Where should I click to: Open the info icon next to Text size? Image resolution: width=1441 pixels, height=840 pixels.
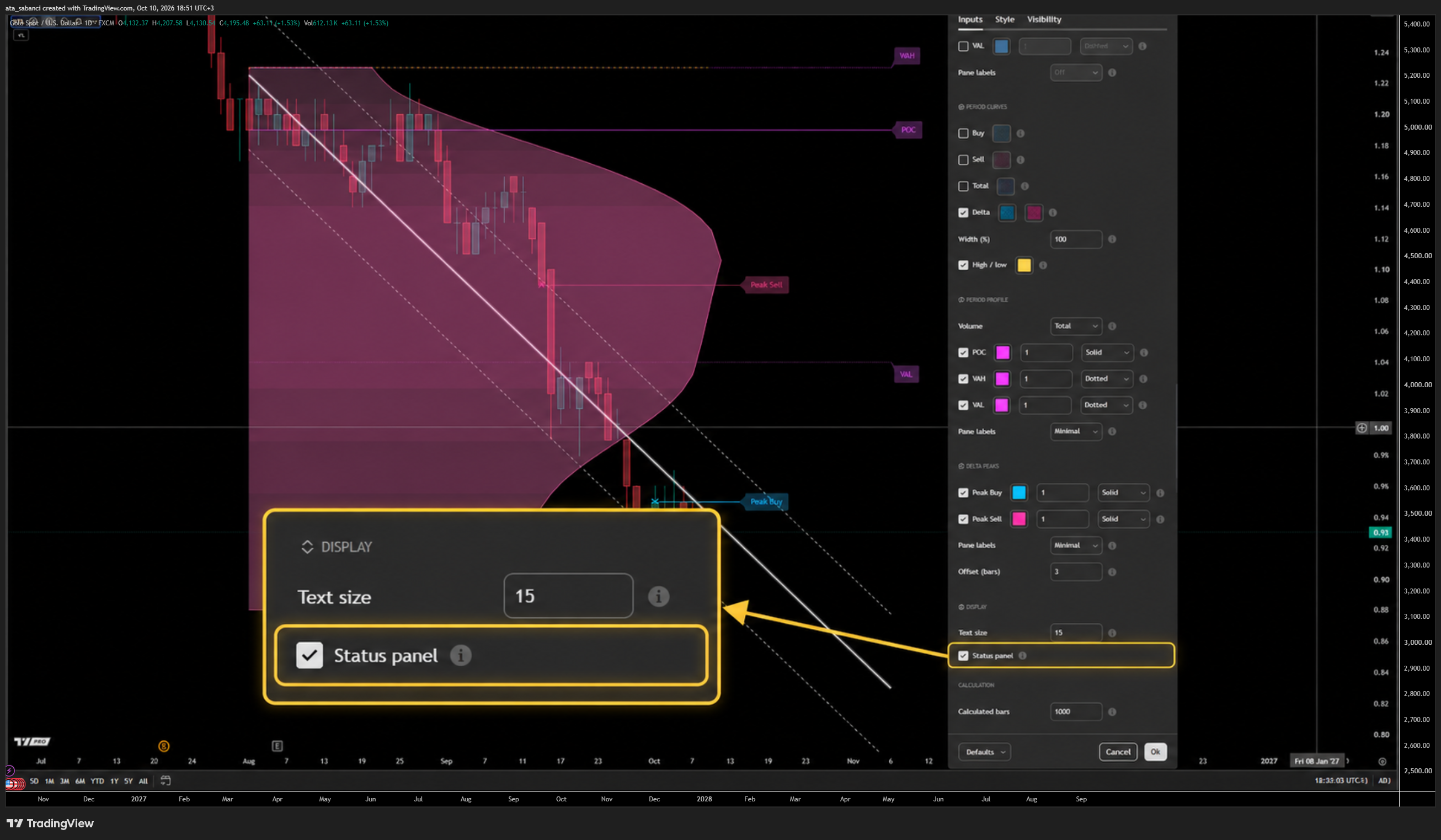tap(1112, 633)
